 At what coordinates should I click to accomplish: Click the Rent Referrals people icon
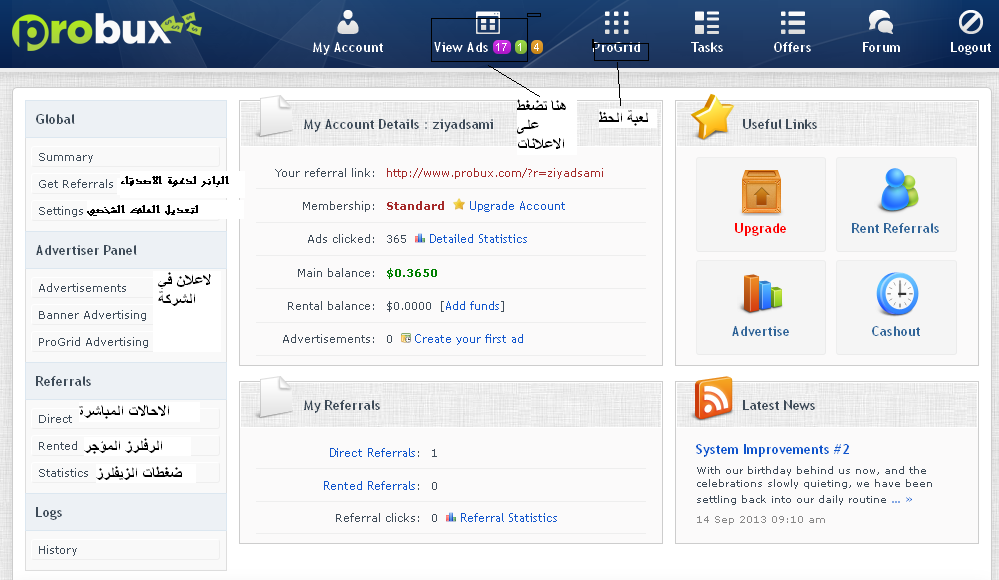coord(898,190)
